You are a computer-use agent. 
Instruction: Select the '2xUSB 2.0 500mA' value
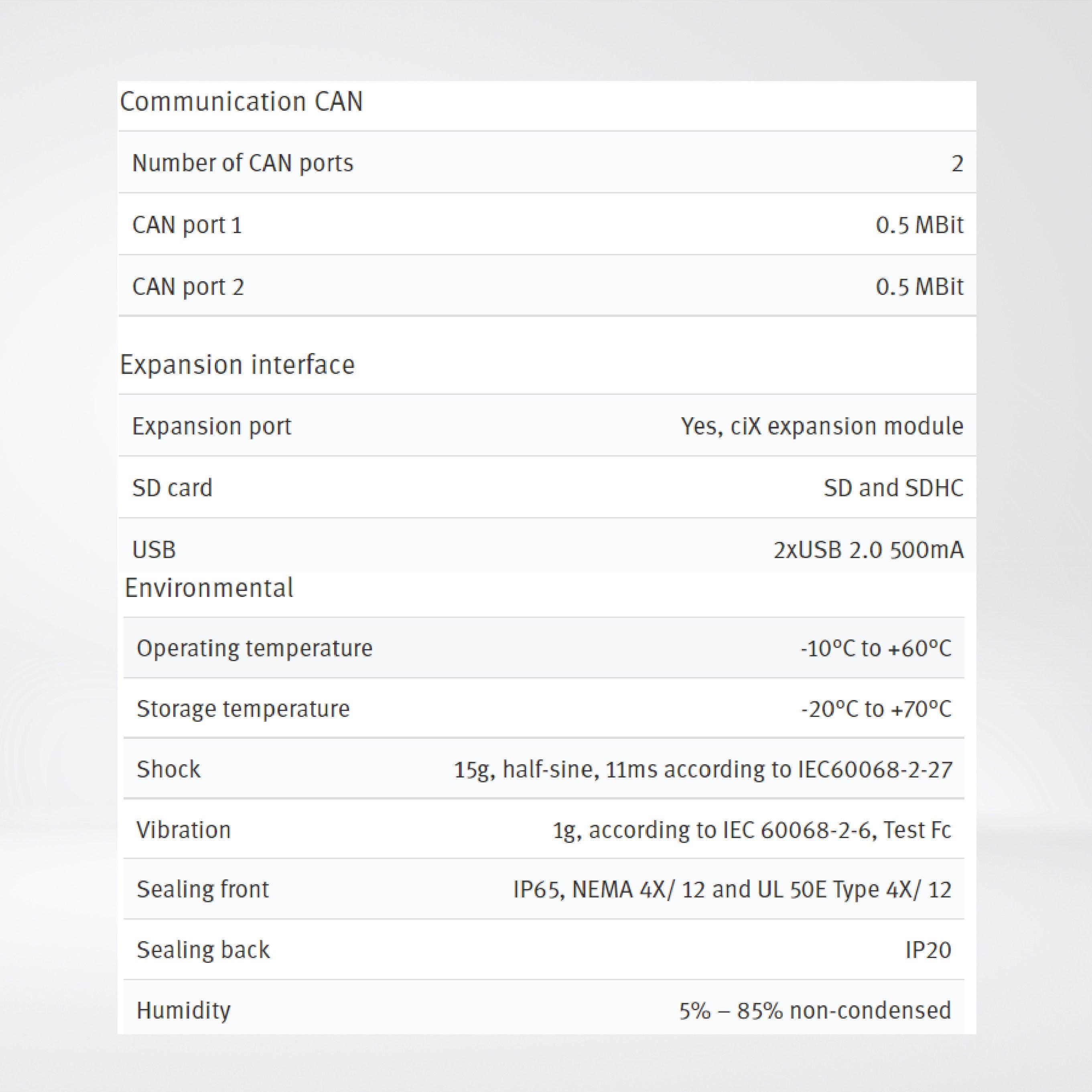coord(868,549)
